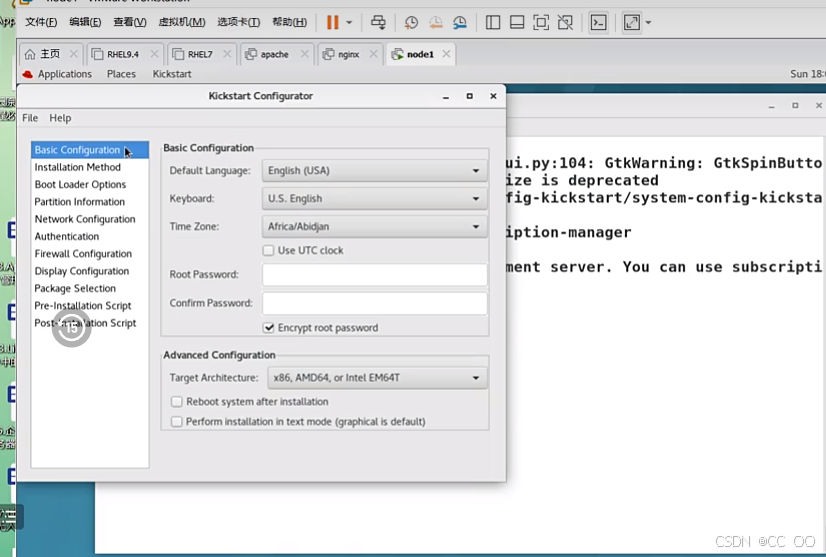Open the 虚拟机(M) menu
This screenshot has height=557, width=826.
[x=182, y=22]
